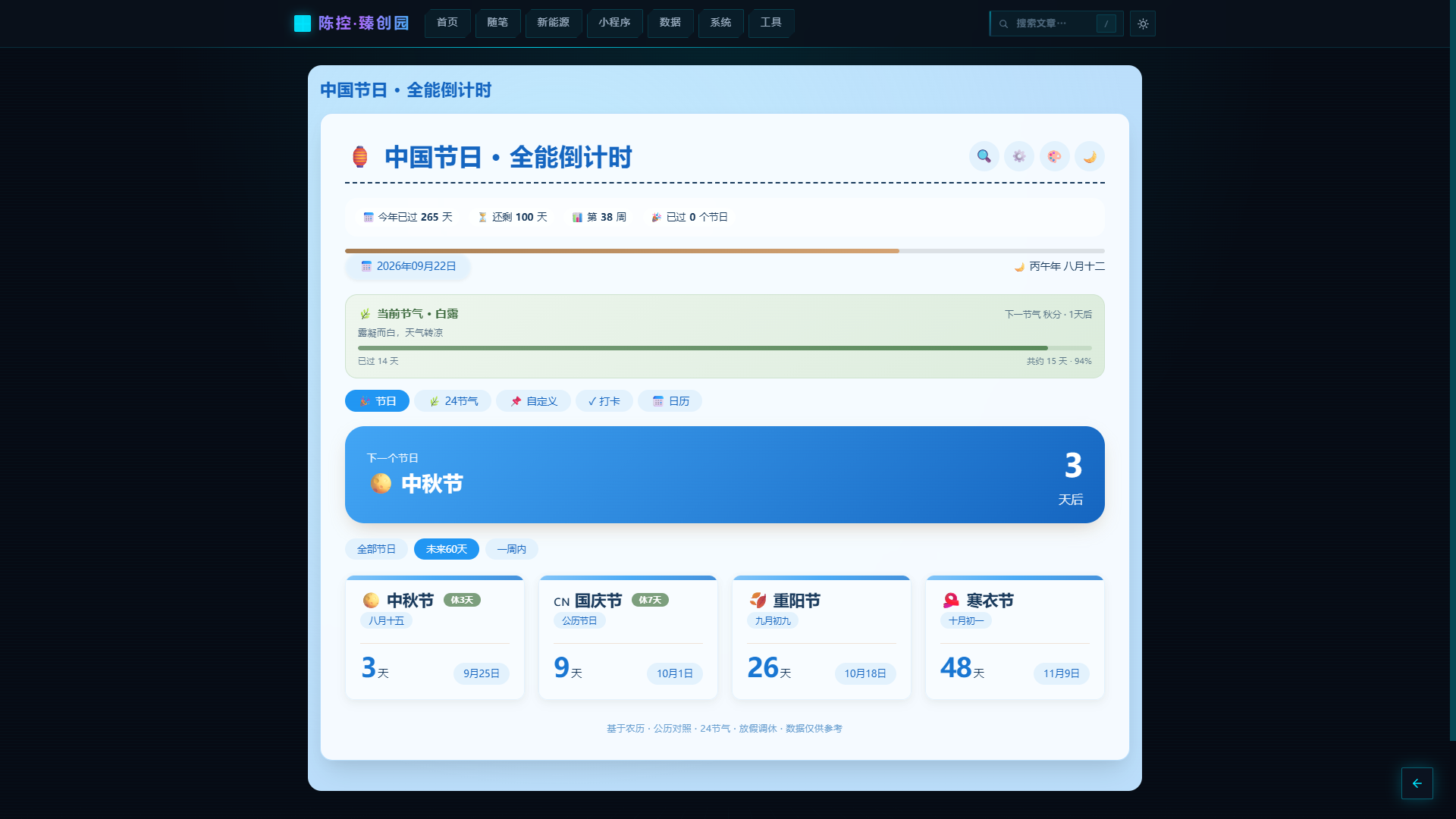Select the 全部节日 filter

click(x=376, y=549)
